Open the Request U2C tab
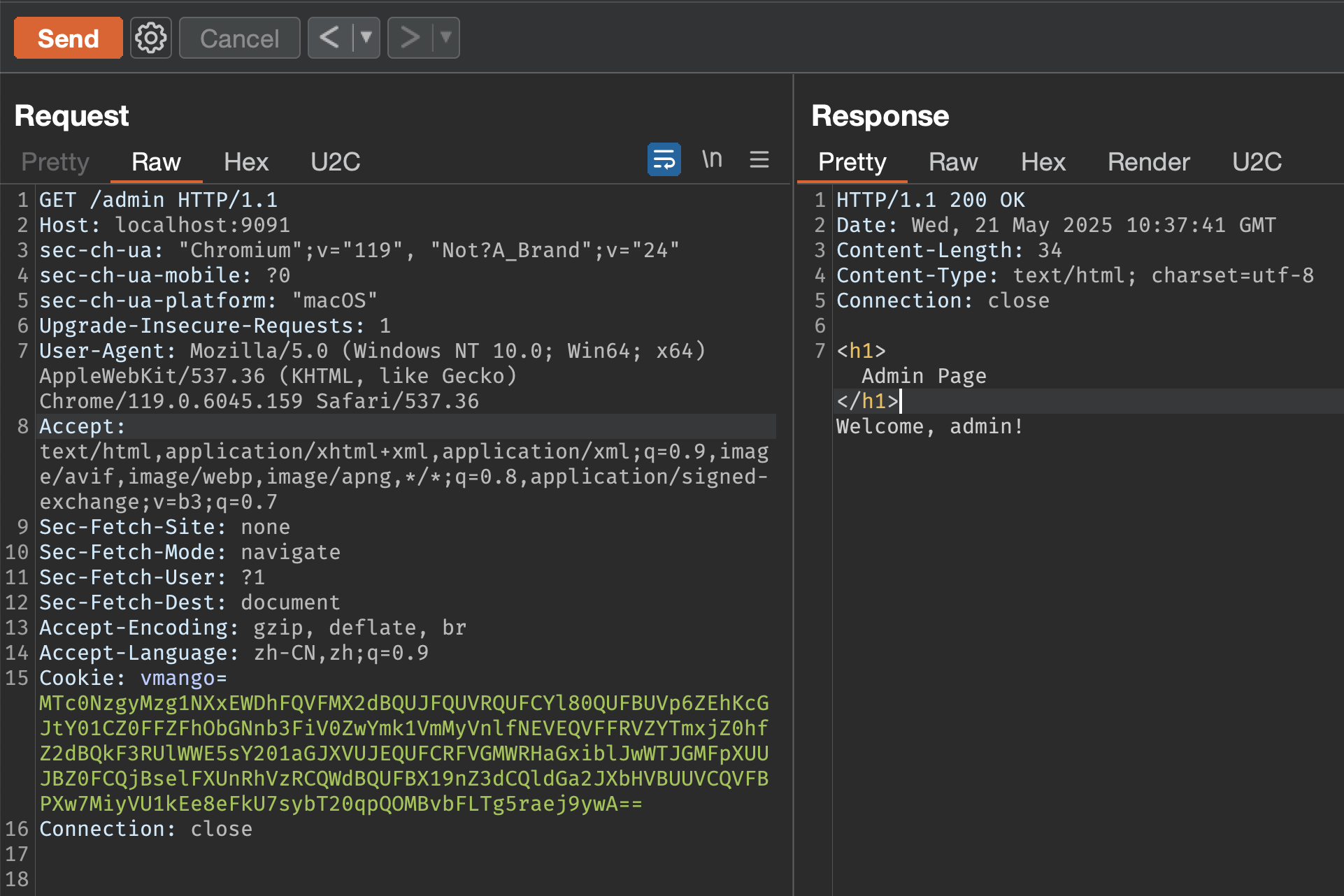 pyautogui.click(x=335, y=162)
